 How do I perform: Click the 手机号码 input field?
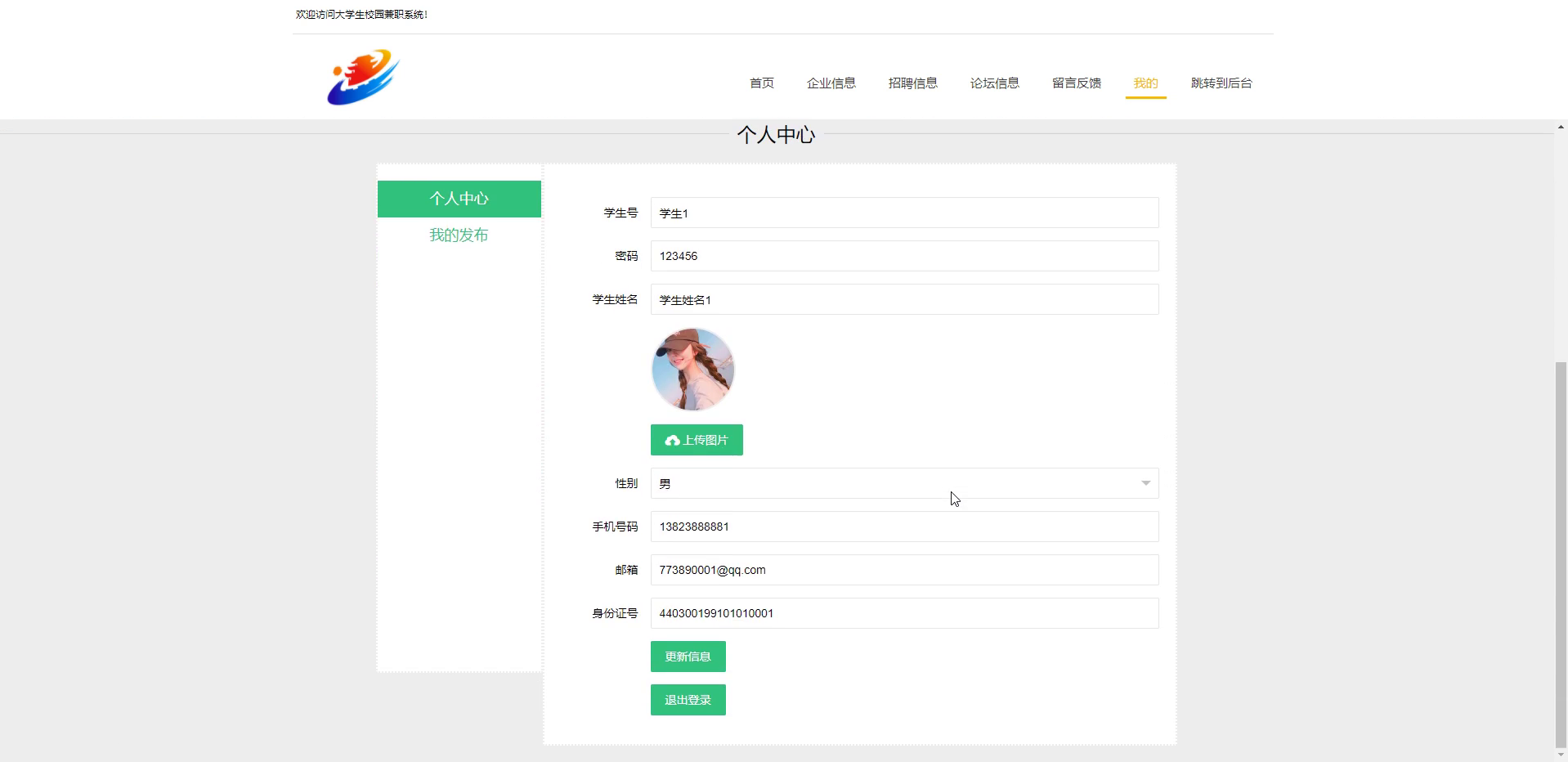coord(904,527)
